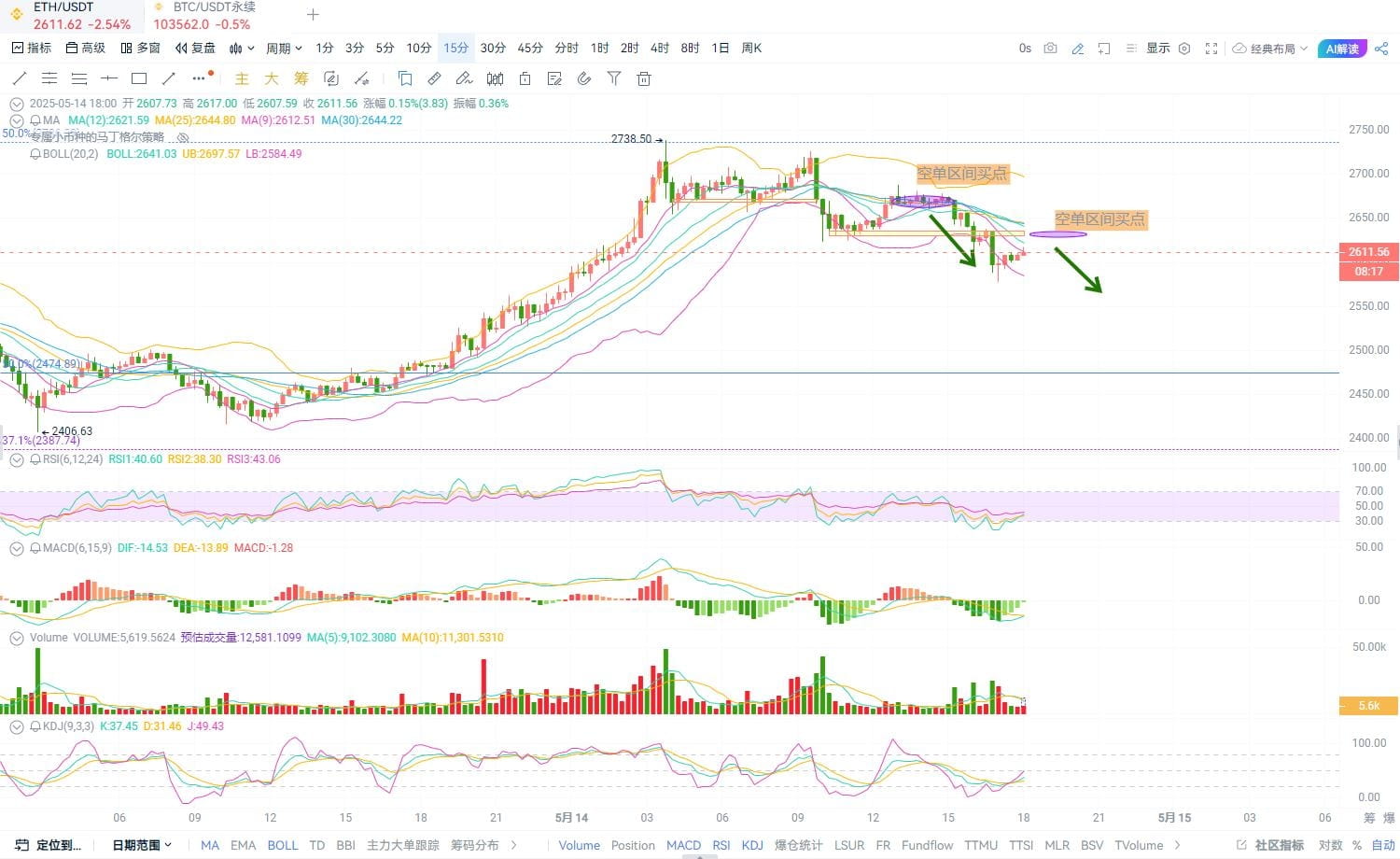Click the AI解读 button

click(x=1342, y=49)
